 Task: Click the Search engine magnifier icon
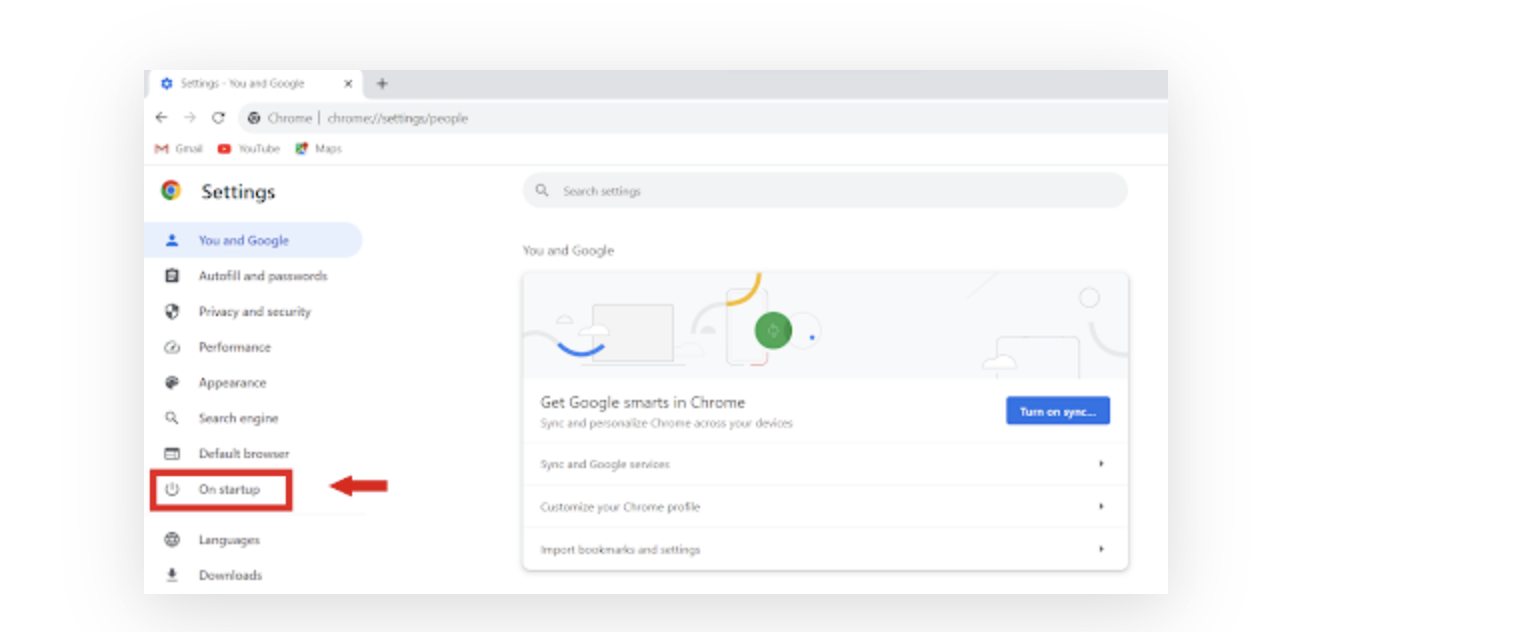pyautogui.click(x=172, y=418)
